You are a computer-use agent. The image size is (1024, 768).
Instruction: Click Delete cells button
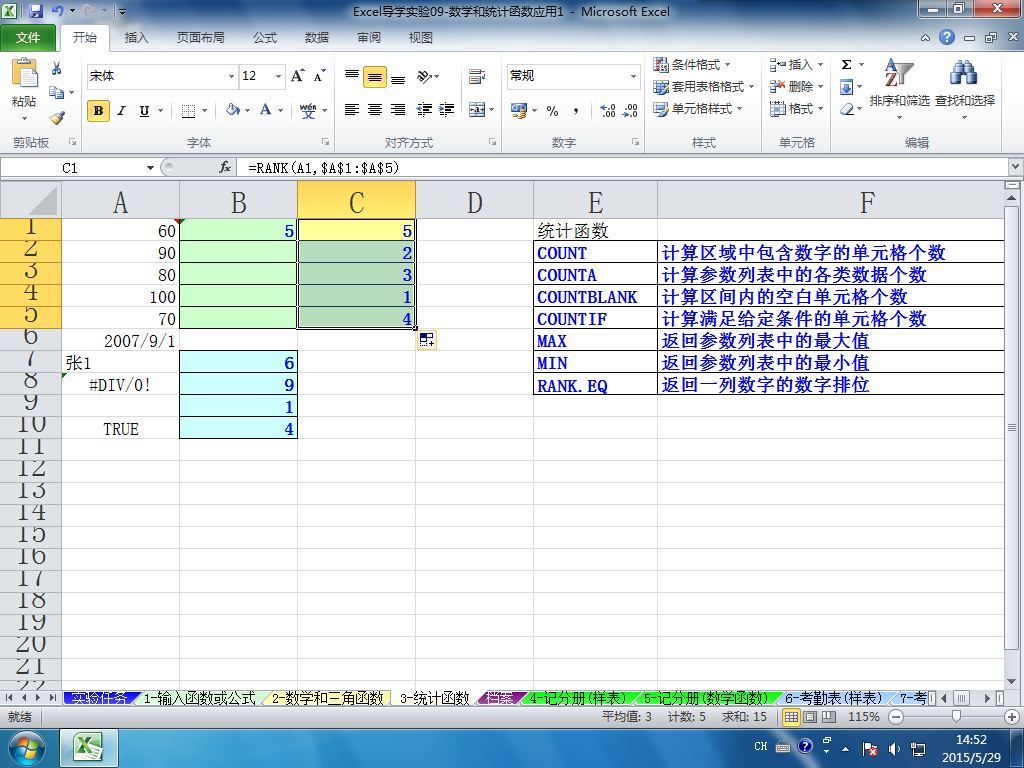[x=796, y=87]
